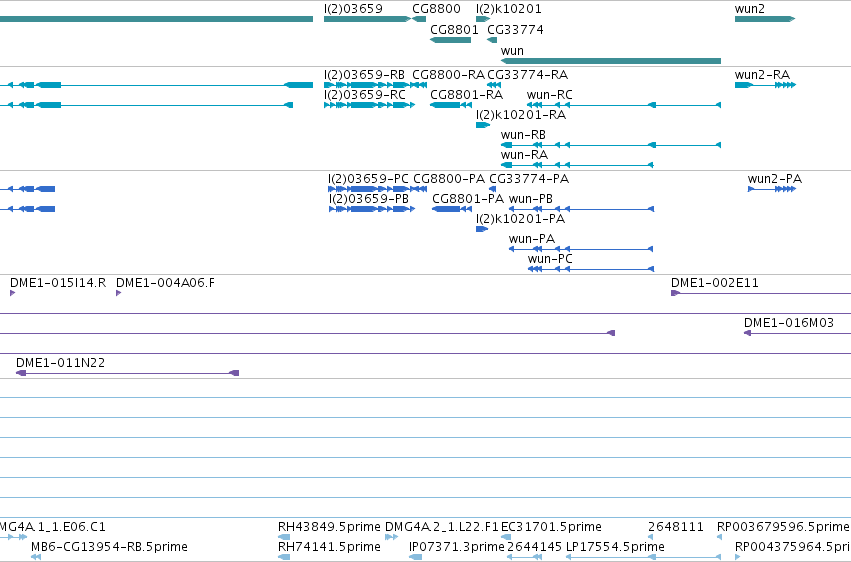Click the CG8801 gene bar

pyautogui.click(x=450, y=40)
